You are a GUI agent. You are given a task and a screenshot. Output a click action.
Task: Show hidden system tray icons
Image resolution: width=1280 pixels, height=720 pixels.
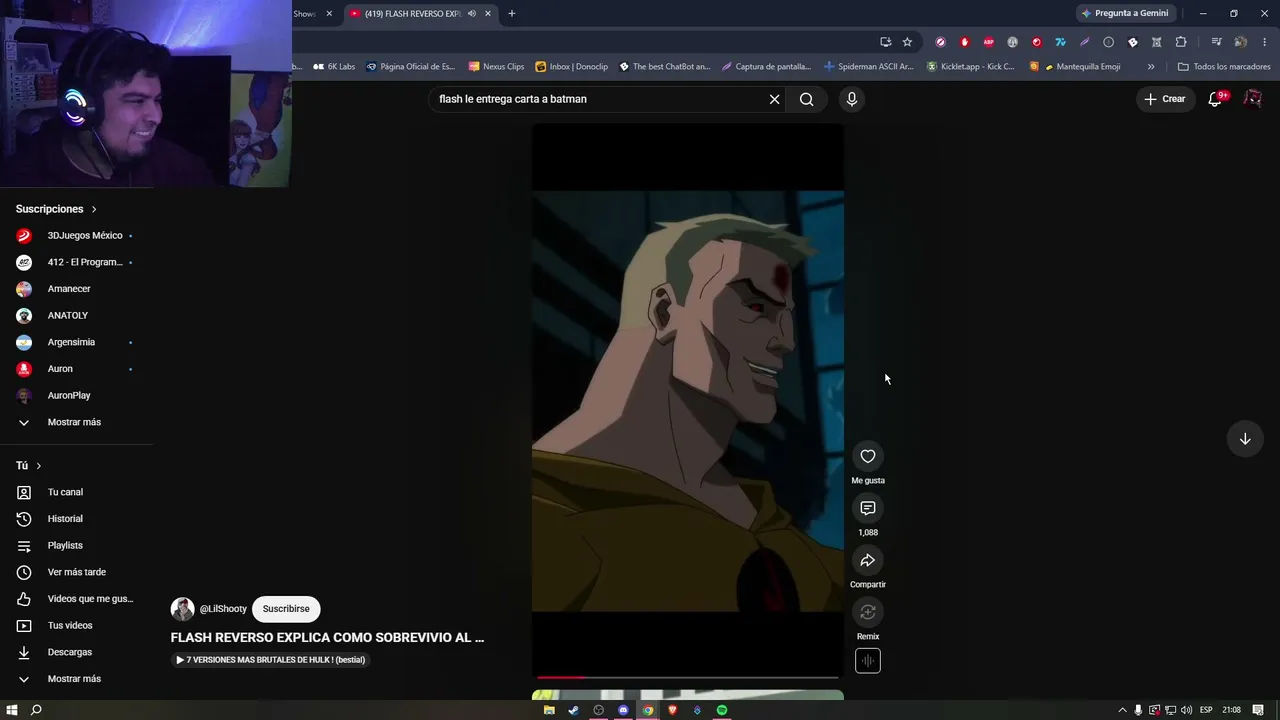coord(1122,710)
